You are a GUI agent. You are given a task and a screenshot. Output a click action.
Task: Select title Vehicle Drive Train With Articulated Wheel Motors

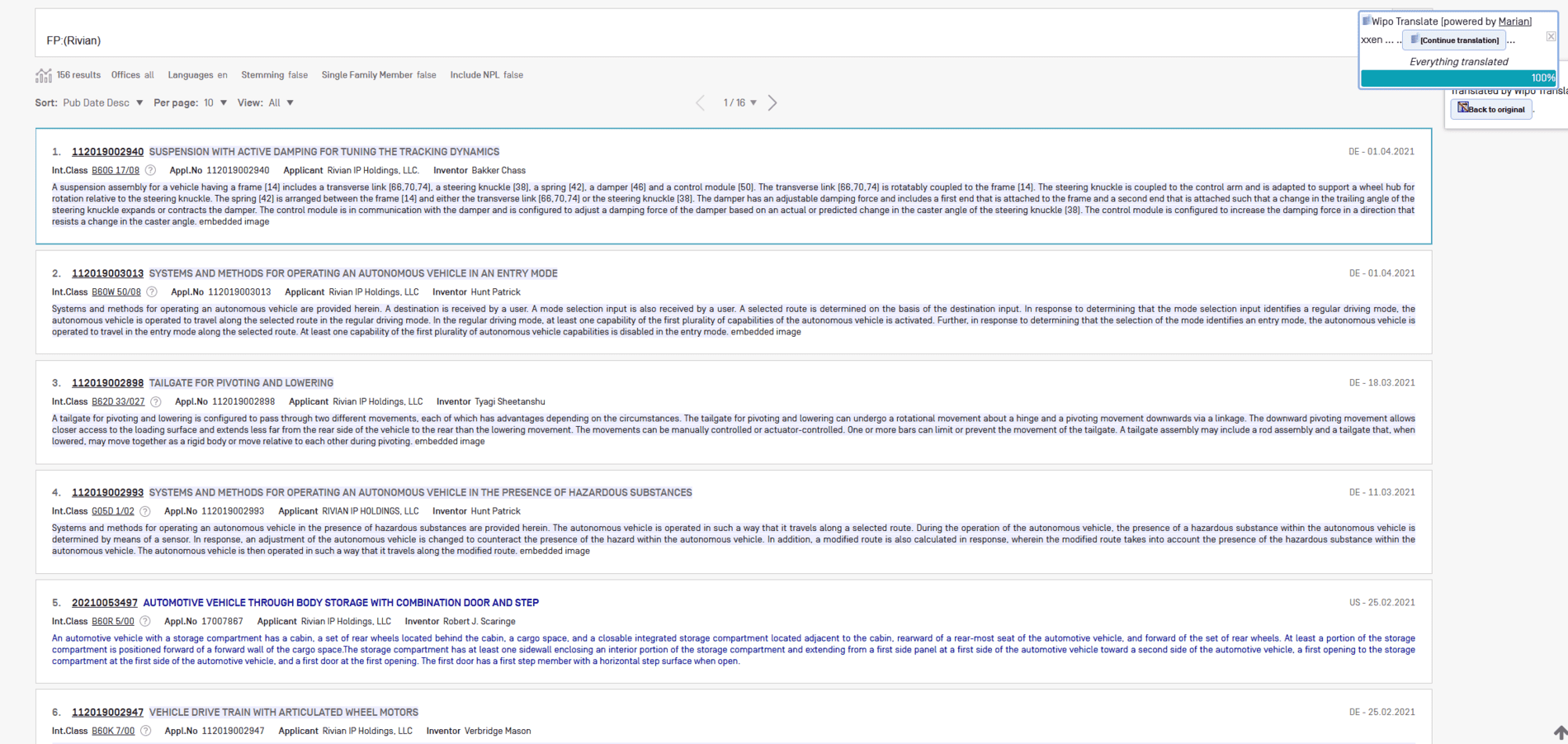[284, 713]
